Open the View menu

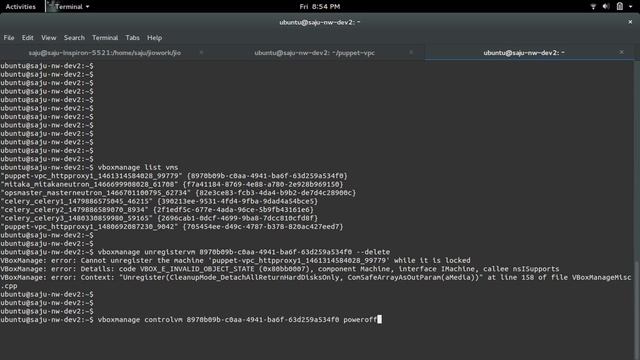coord(49,38)
